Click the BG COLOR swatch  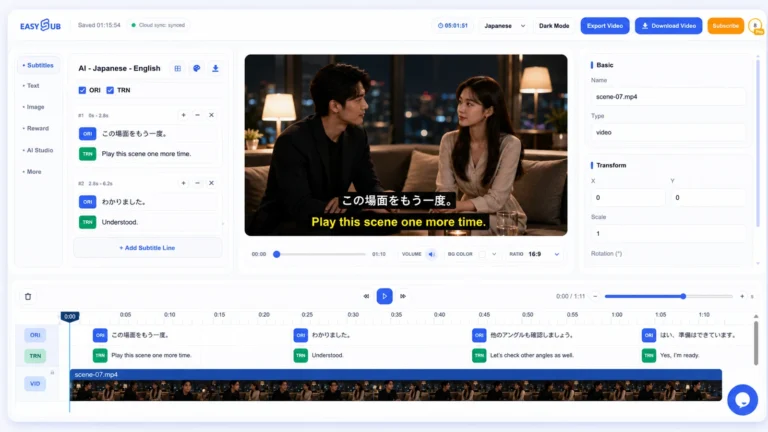pos(482,254)
